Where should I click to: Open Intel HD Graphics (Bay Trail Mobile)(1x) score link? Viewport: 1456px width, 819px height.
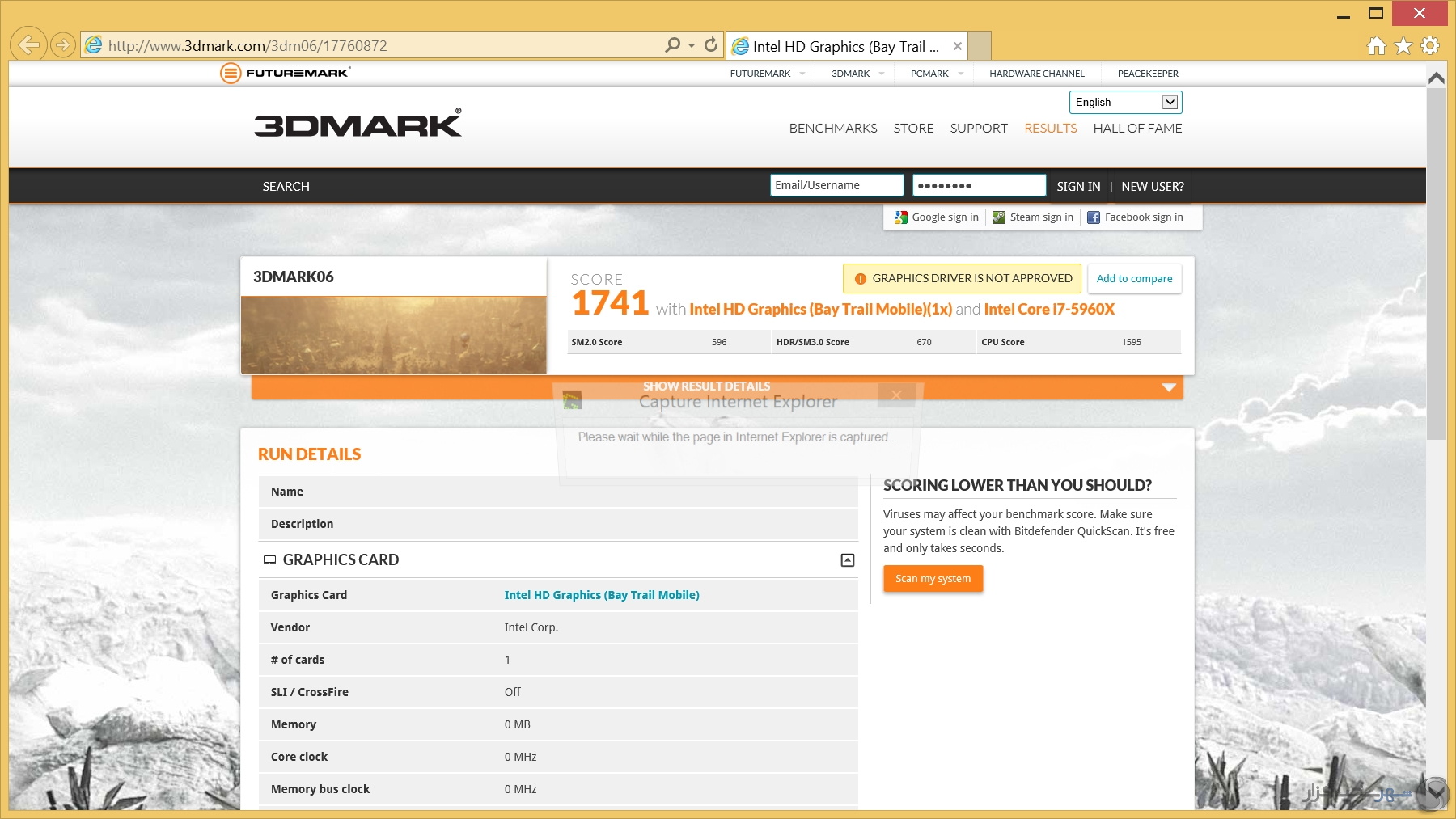[820, 310]
